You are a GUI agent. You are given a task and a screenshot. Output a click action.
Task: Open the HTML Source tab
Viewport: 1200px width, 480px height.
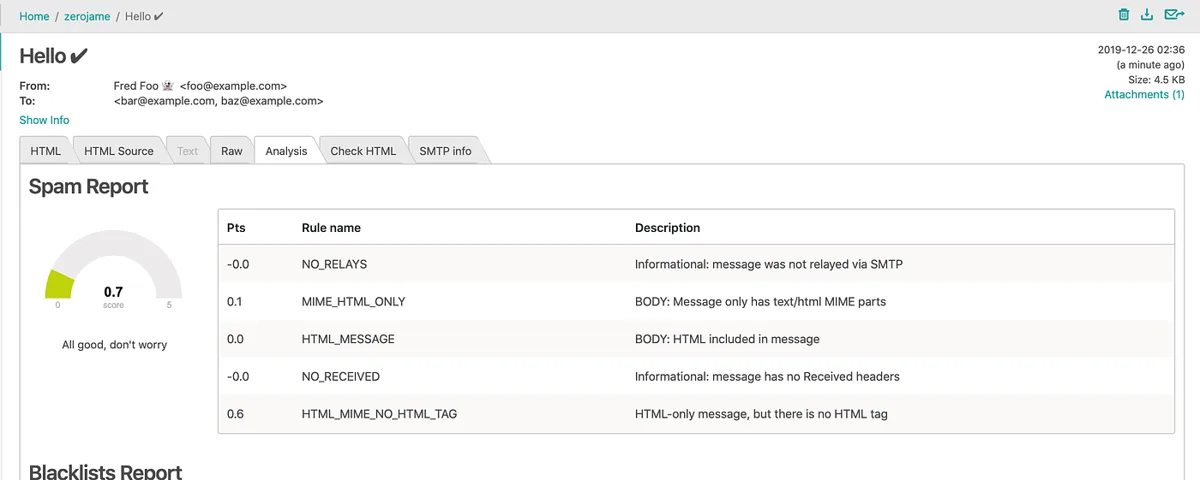119,151
